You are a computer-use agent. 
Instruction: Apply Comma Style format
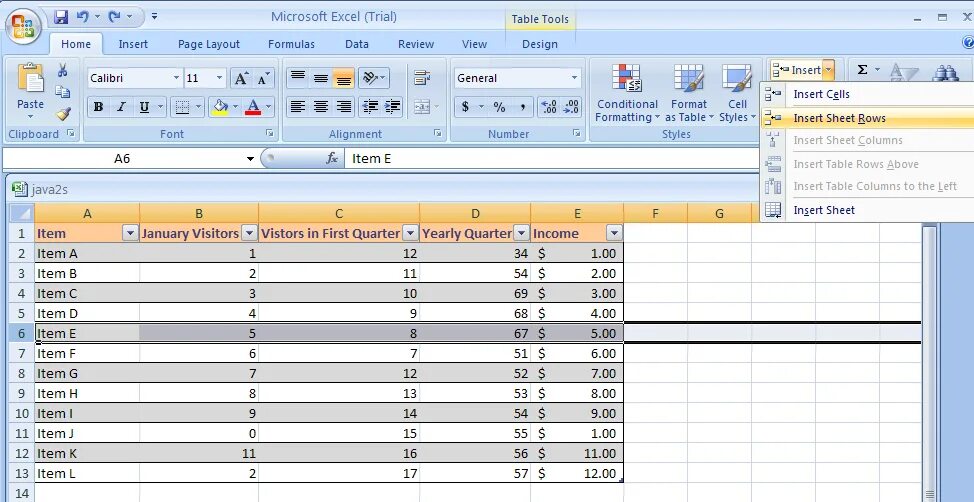tap(522, 107)
